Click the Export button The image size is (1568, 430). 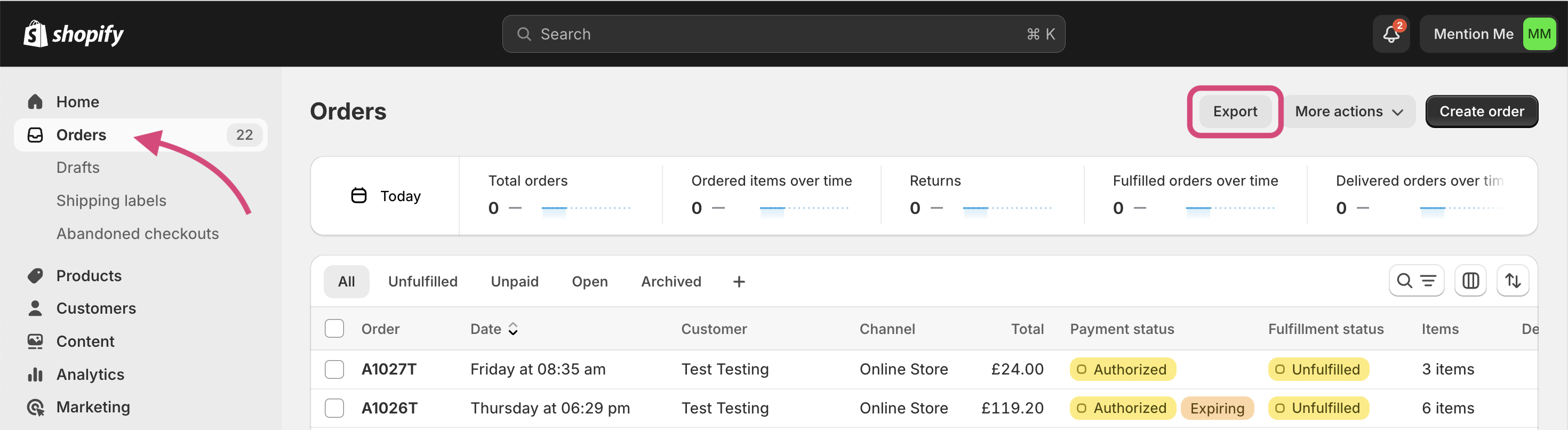(x=1235, y=112)
